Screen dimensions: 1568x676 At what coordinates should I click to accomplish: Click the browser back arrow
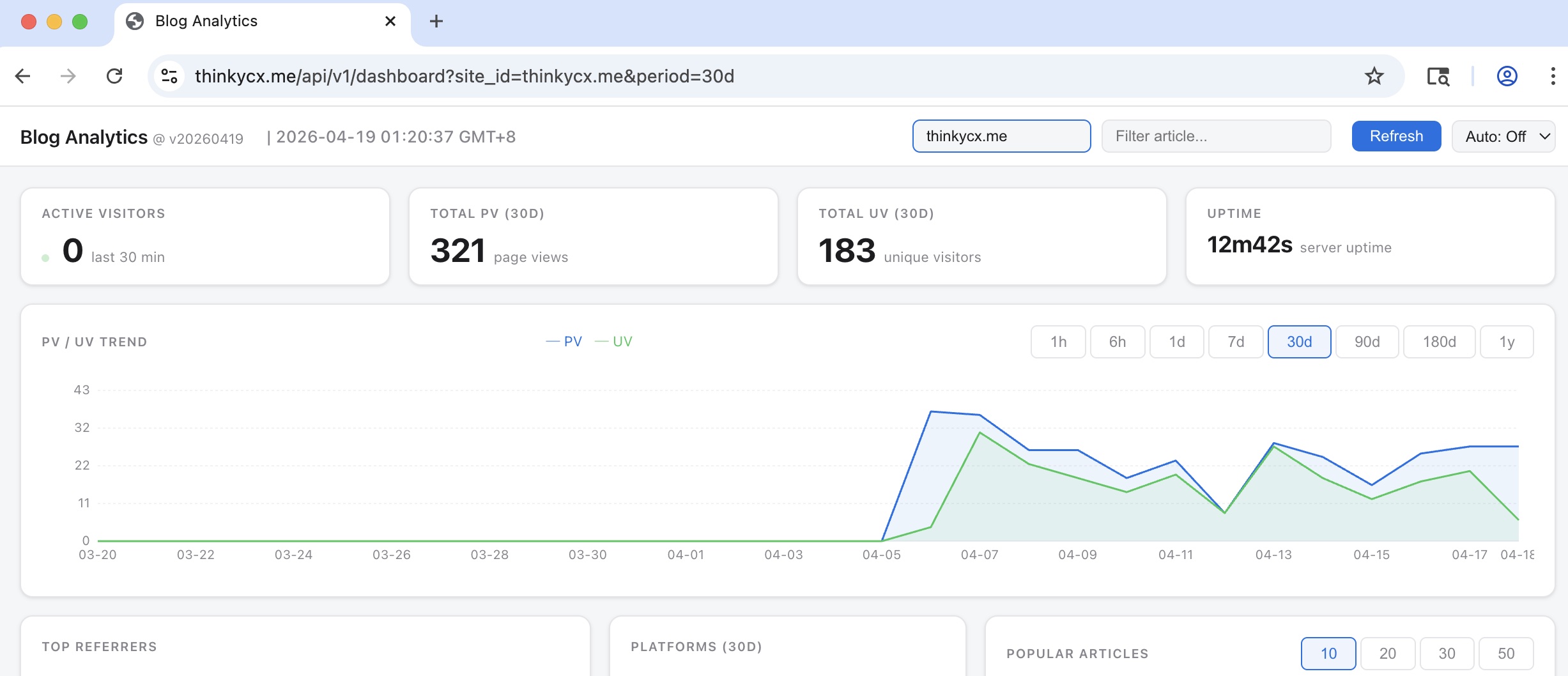23,76
